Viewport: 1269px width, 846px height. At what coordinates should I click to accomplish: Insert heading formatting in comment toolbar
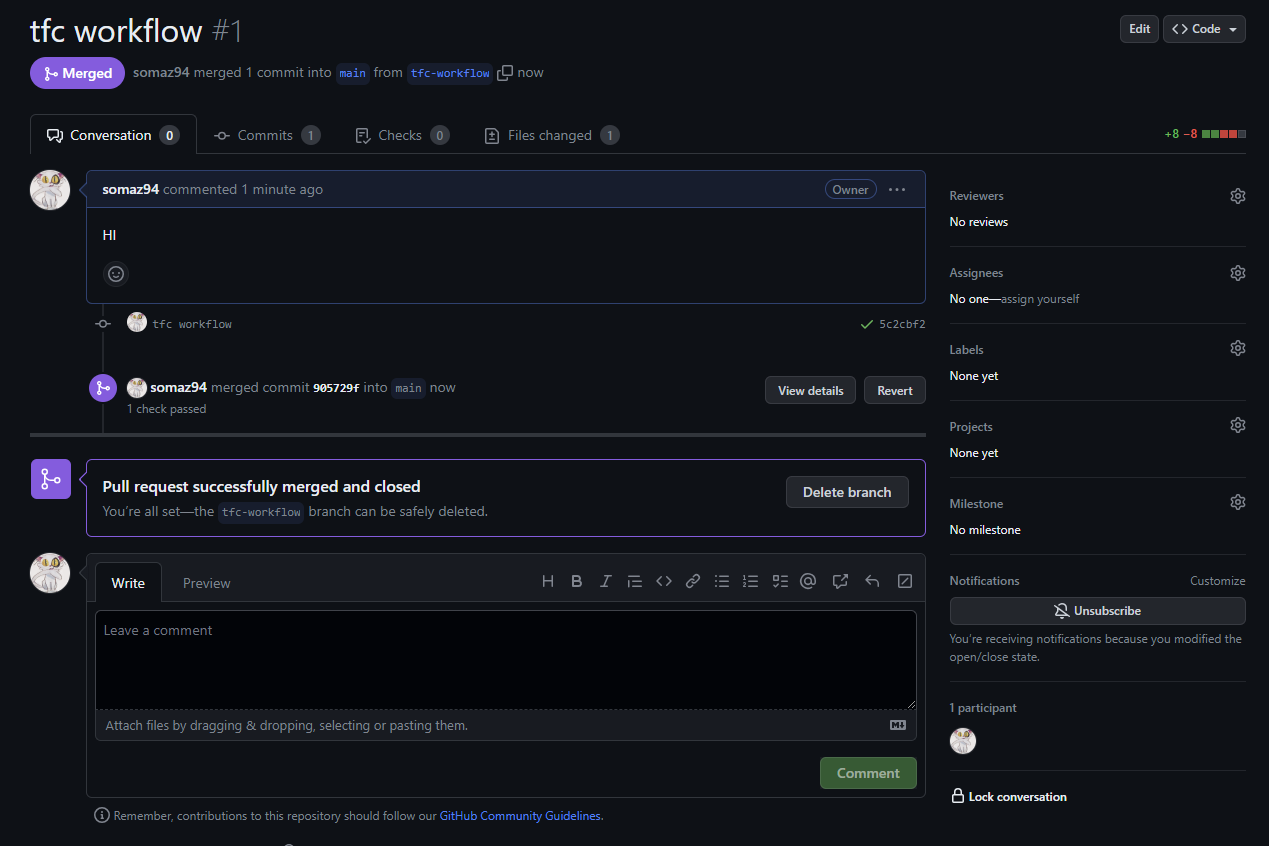coord(547,581)
